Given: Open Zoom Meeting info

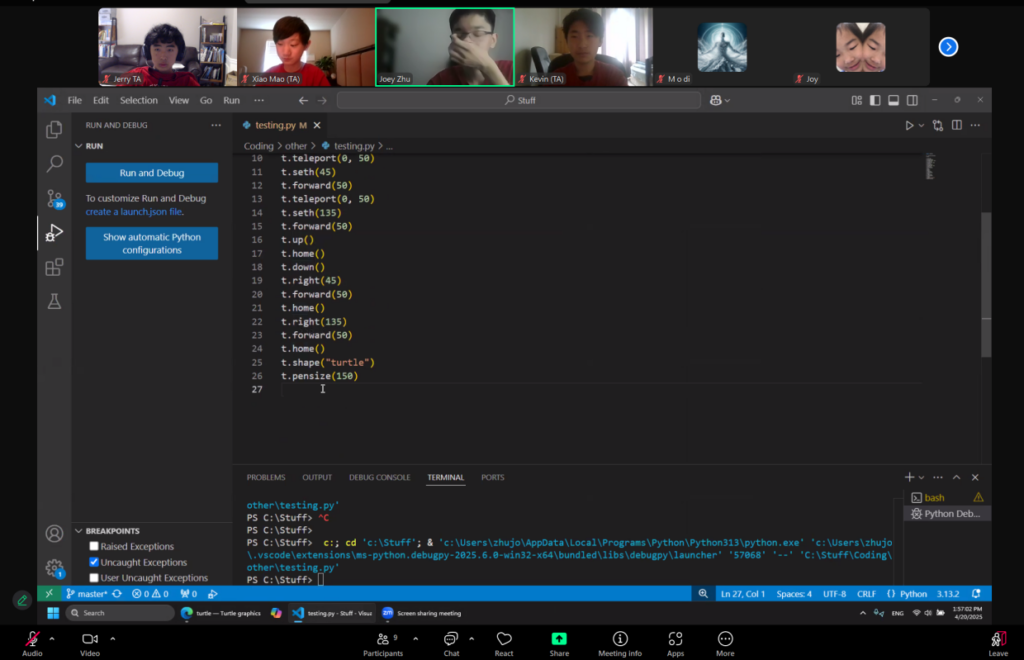Looking at the screenshot, I should (x=620, y=643).
